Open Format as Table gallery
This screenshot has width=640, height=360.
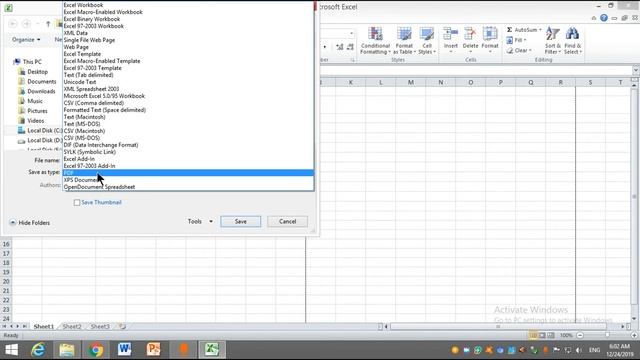pyautogui.click(x=404, y=40)
